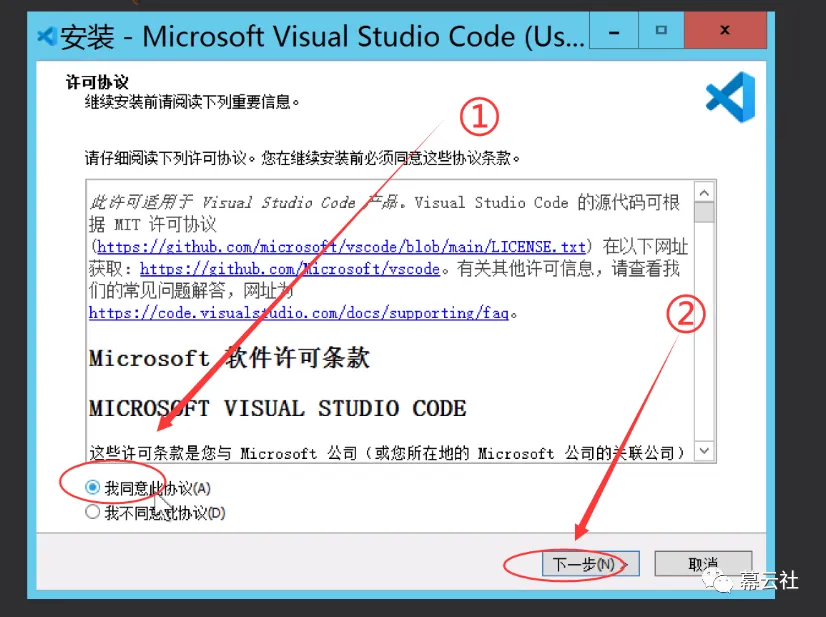Click the VS Code icon in title bar
826x617 pixels.
click(x=47, y=36)
